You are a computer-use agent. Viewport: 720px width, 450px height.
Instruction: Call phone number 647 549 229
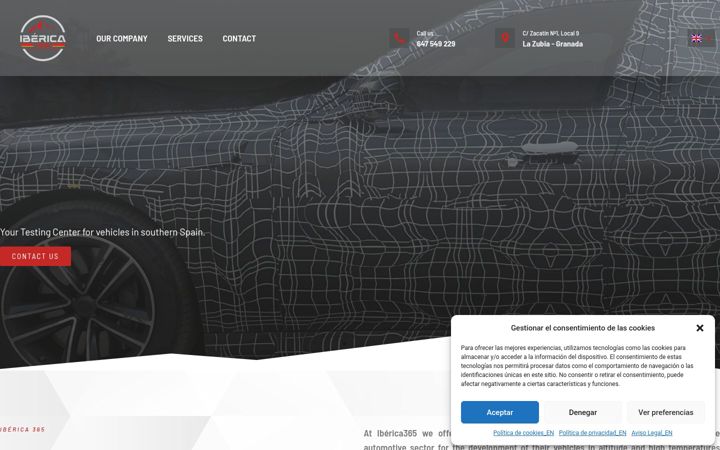(x=436, y=44)
